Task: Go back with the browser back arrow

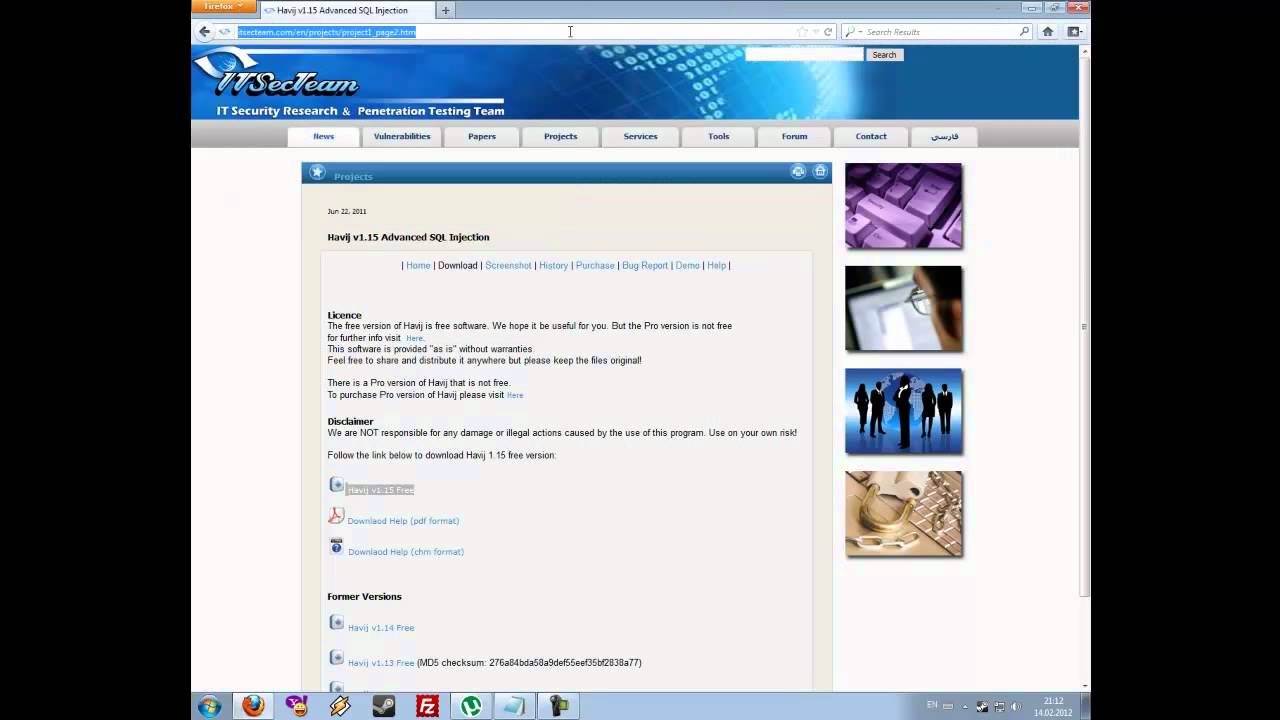Action: pos(205,32)
